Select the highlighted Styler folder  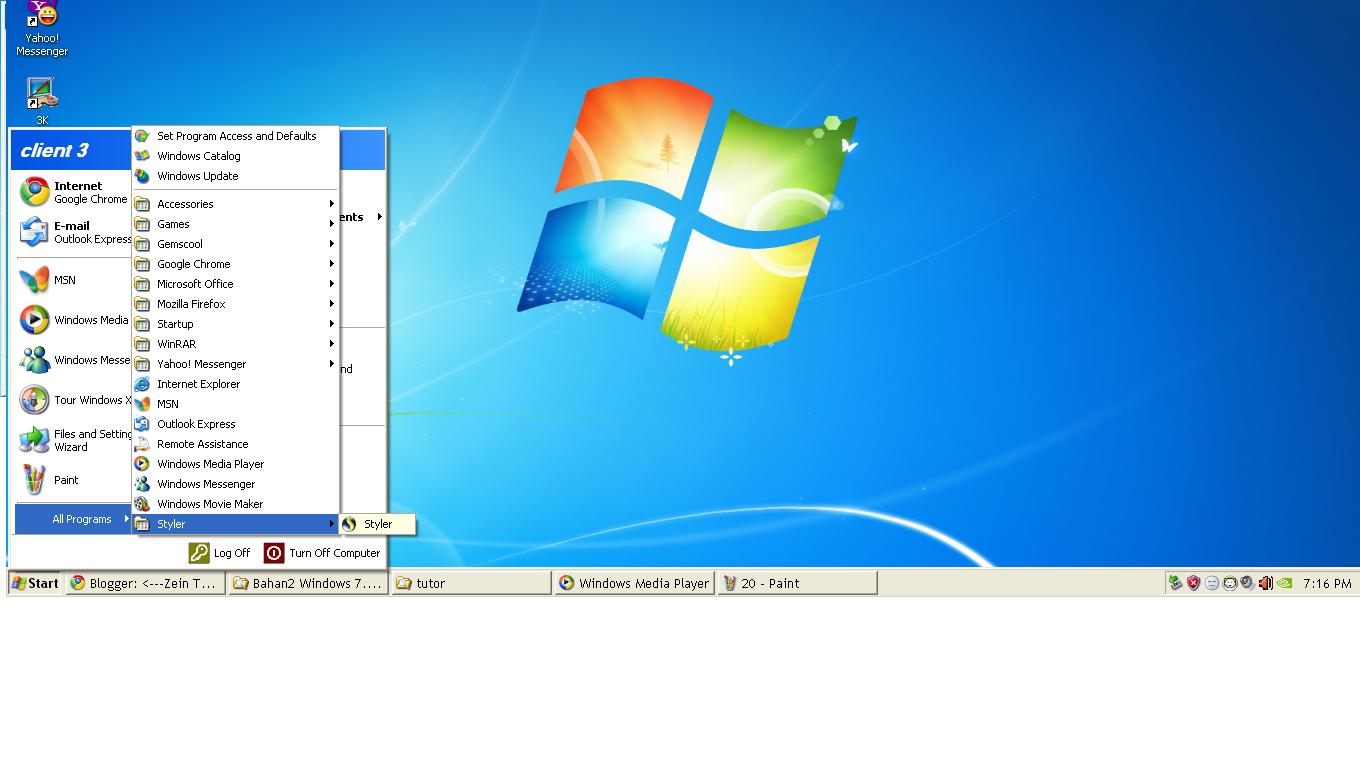click(236, 524)
